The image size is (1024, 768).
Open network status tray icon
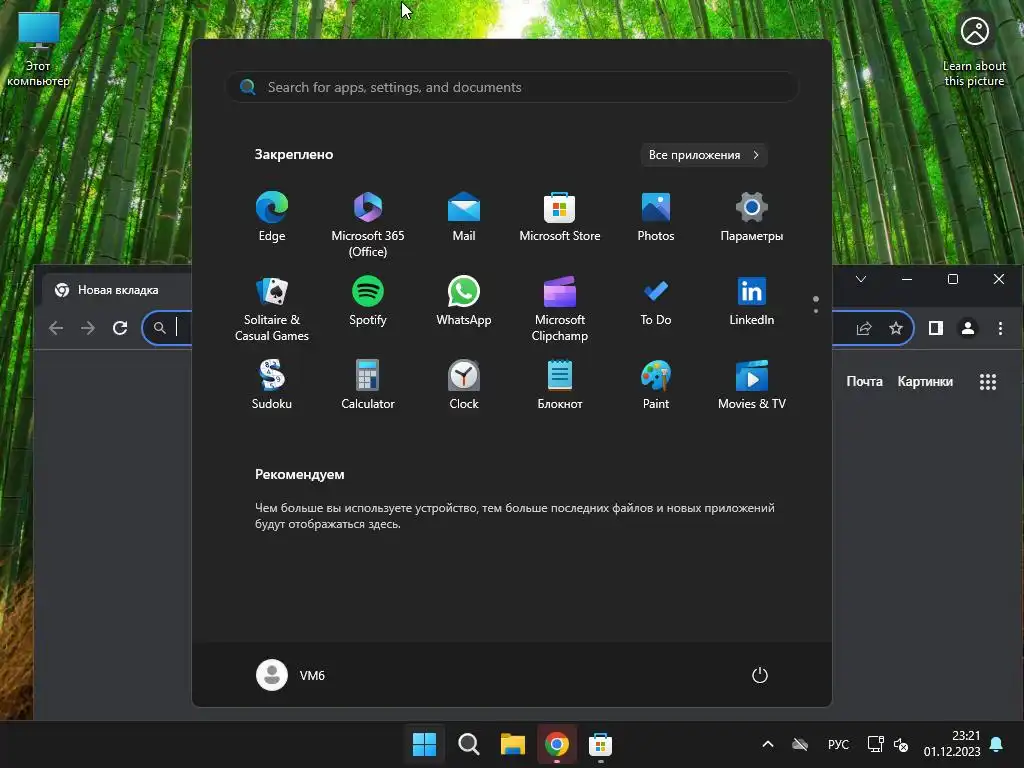coord(875,744)
